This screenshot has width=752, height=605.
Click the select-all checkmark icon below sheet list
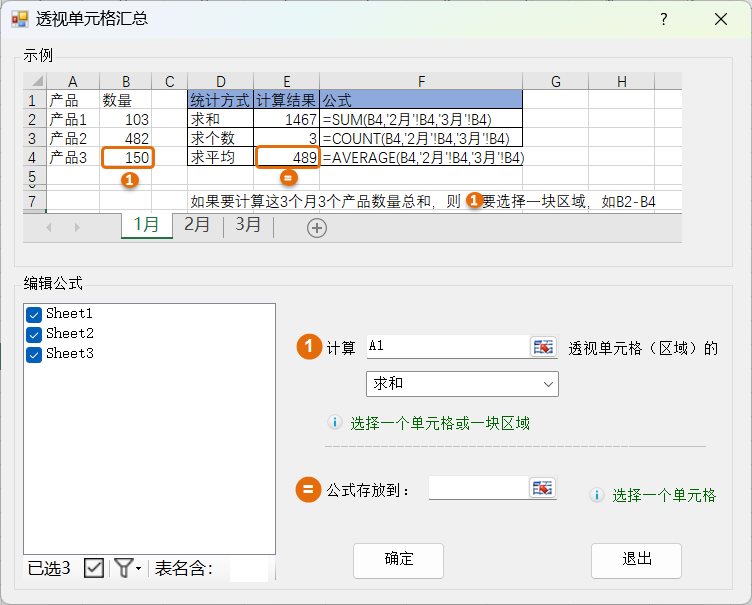click(94, 568)
